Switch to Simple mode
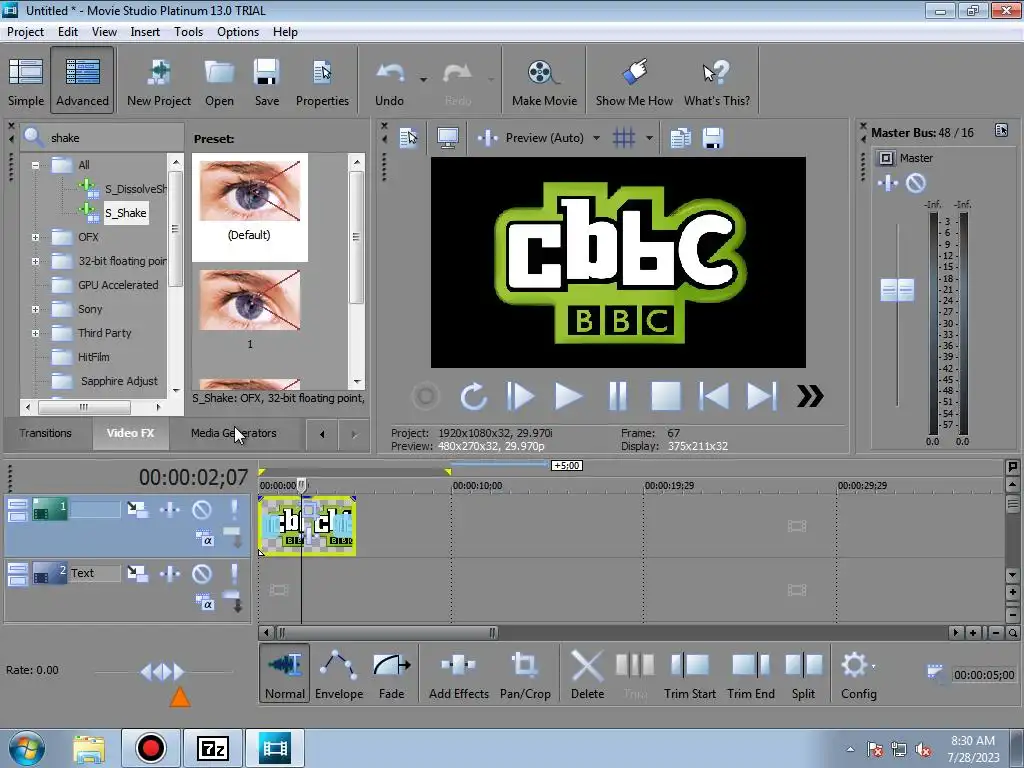Viewport: 1024px width, 768px height. coord(25,82)
